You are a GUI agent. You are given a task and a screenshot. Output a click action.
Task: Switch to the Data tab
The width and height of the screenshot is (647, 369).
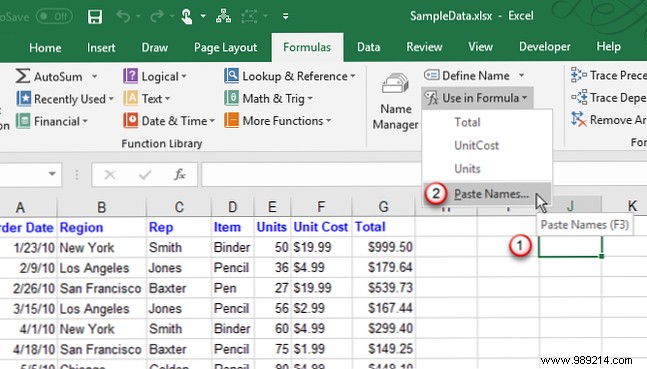[368, 47]
